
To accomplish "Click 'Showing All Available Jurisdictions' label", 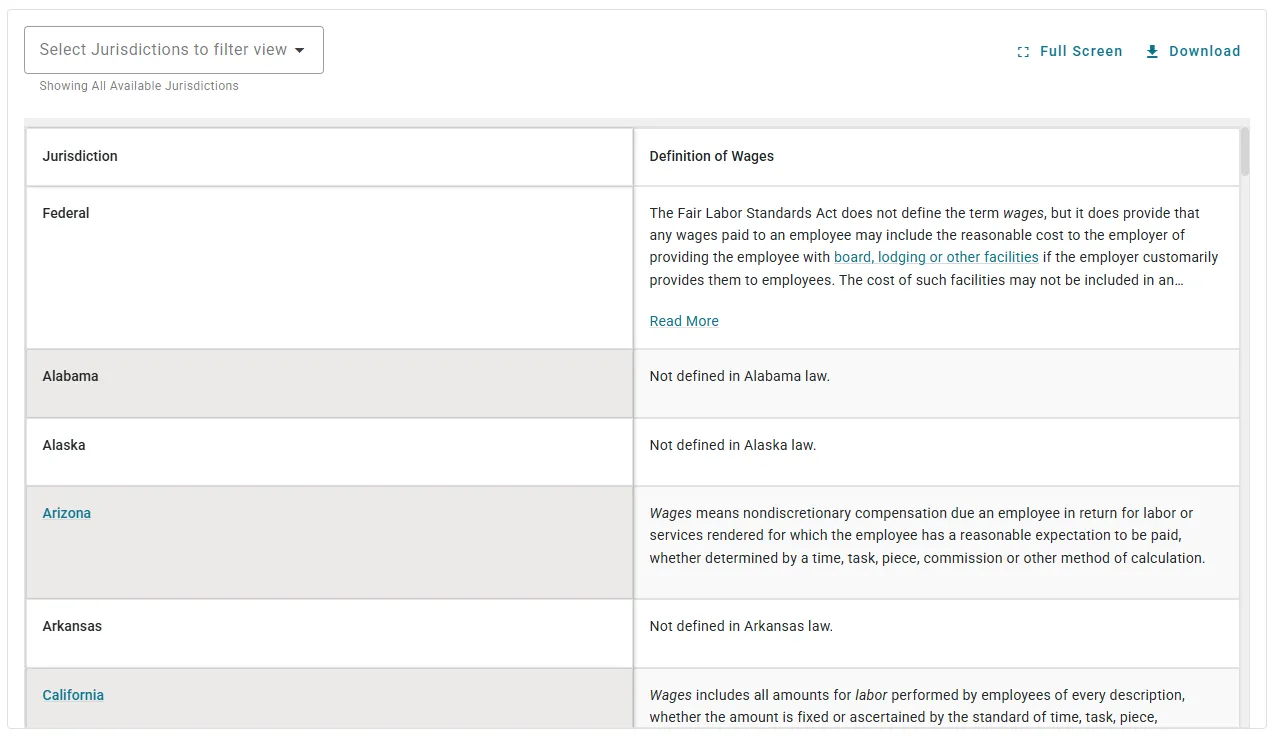I will pyautogui.click(x=138, y=85).
